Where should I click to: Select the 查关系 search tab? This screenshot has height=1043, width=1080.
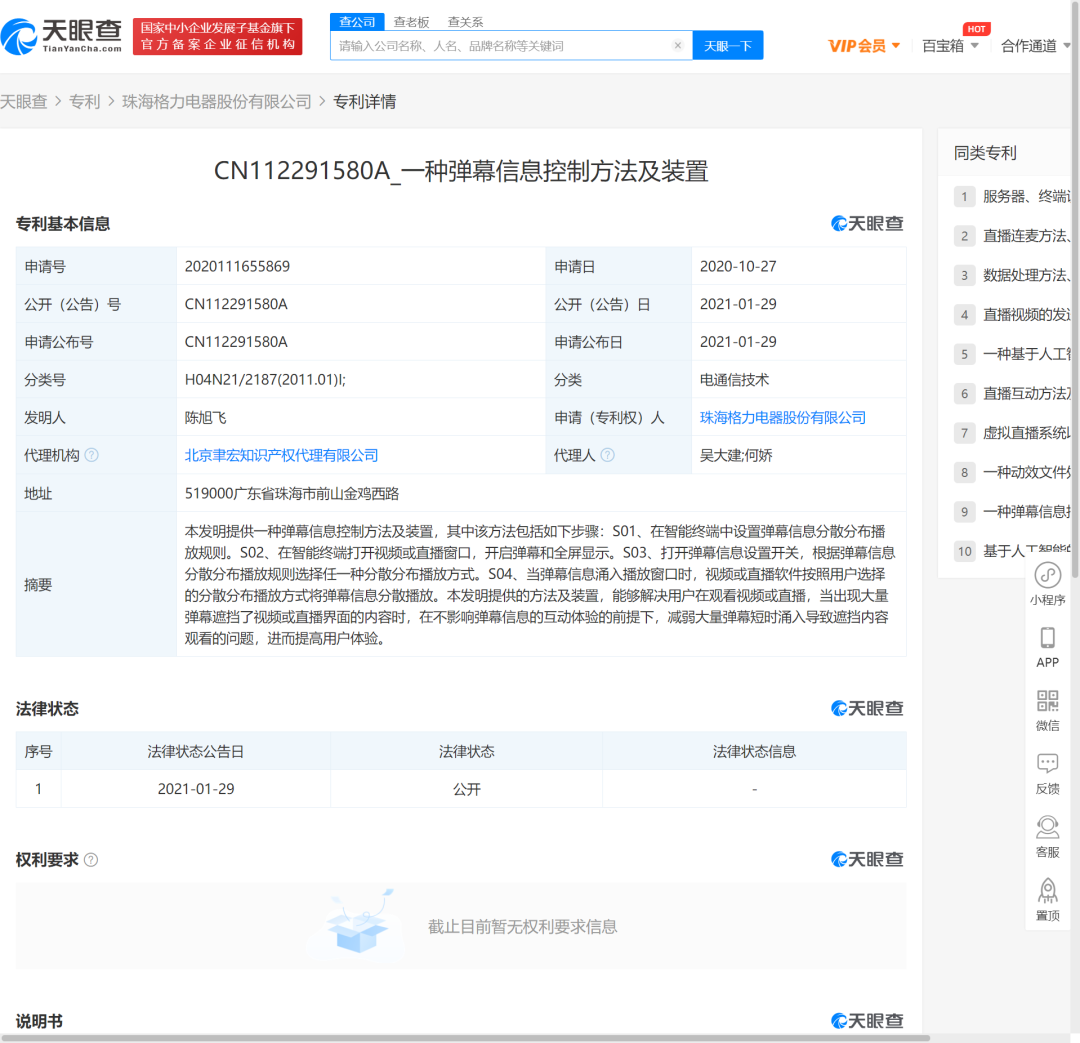pos(465,22)
